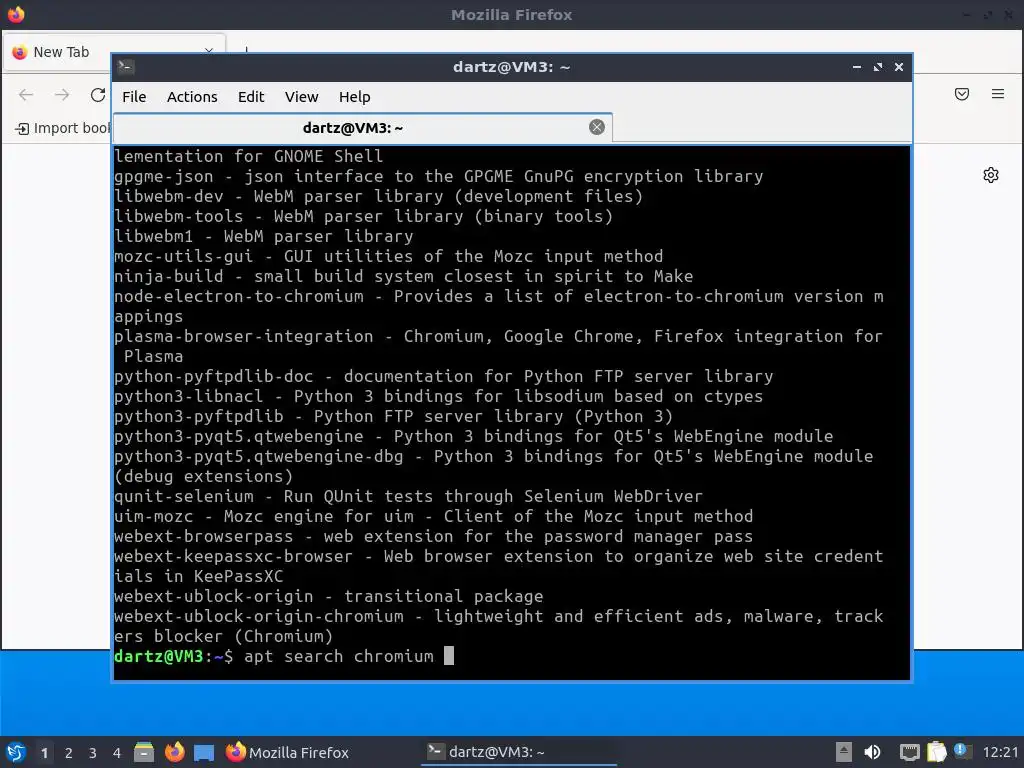
Task: Open the update notifier tray icon
Action: click(x=963, y=751)
